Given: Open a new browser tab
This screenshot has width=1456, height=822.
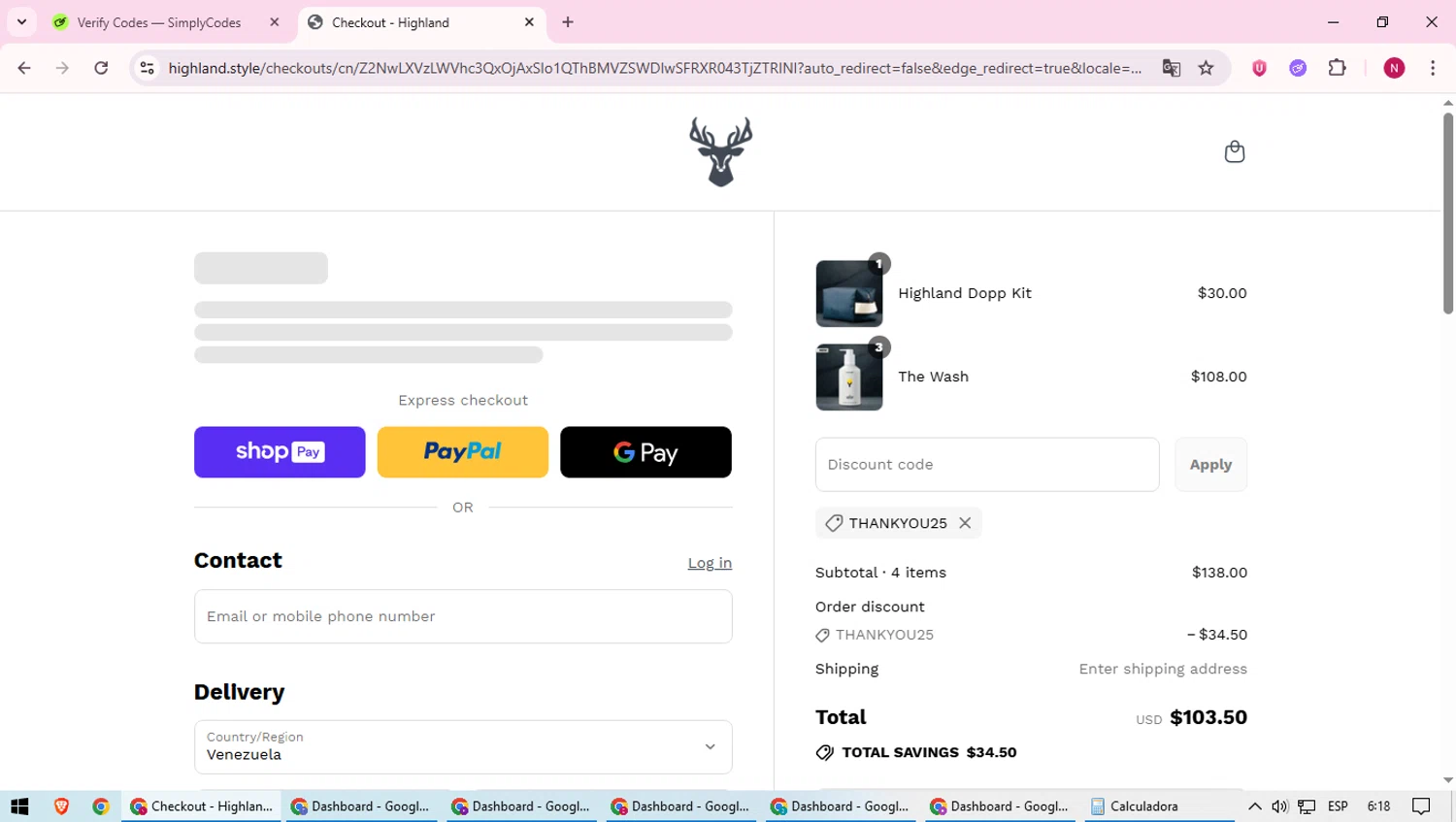Looking at the screenshot, I should click(568, 22).
